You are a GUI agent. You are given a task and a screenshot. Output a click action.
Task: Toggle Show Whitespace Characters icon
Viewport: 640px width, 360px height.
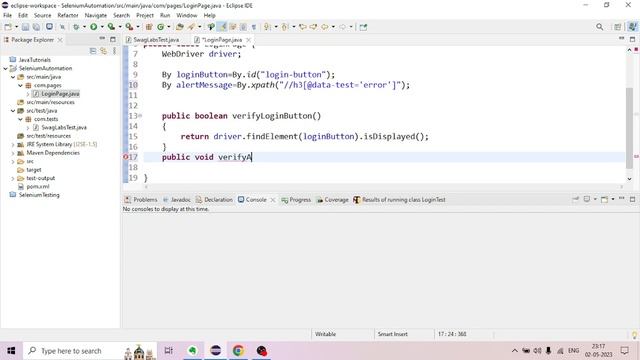pyautogui.click(x=253, y=27)
